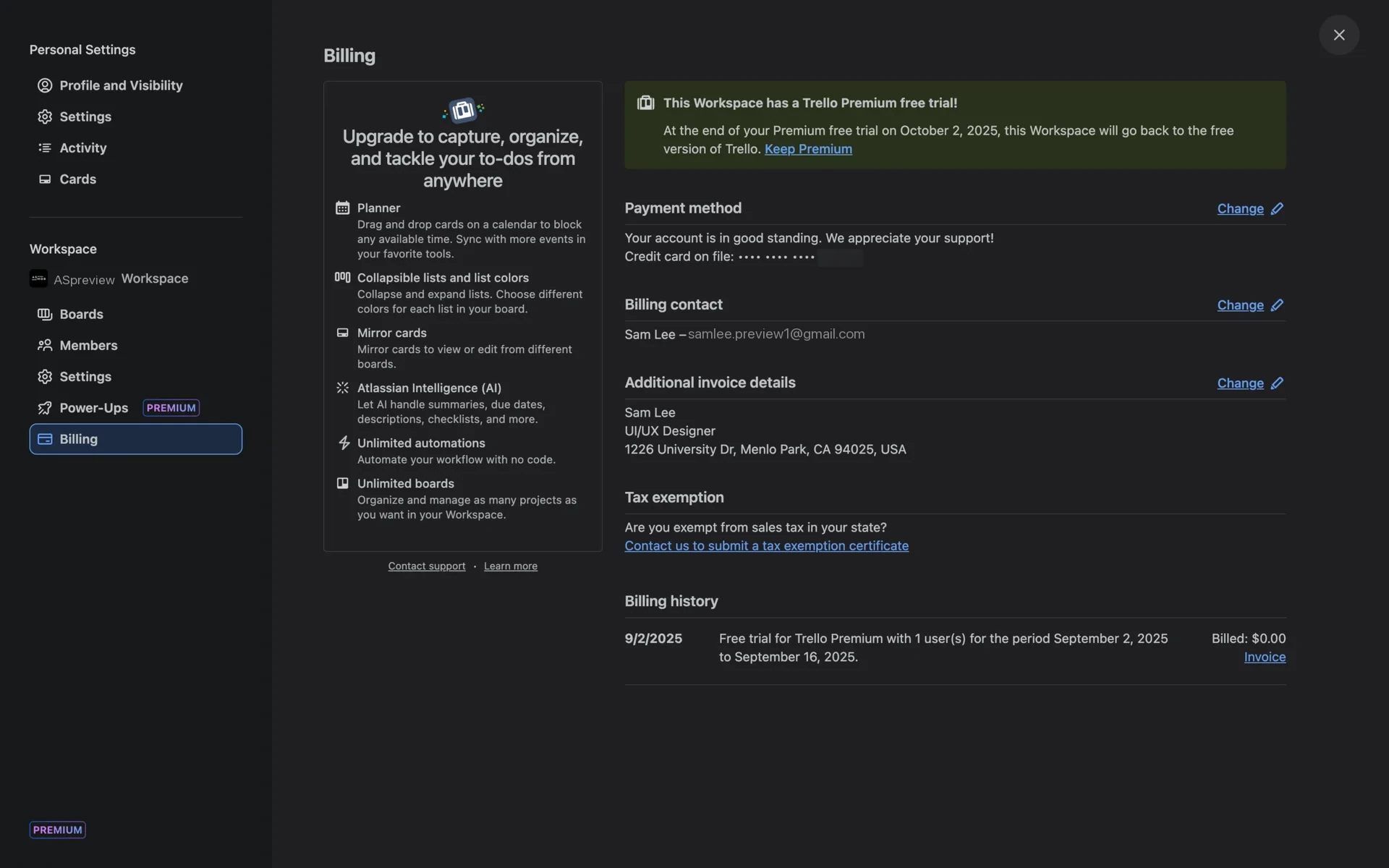The height and width of the screenshot is (868, 1389).
Task: Click the free trial banner suitcase icon
Action: (645, 103)
